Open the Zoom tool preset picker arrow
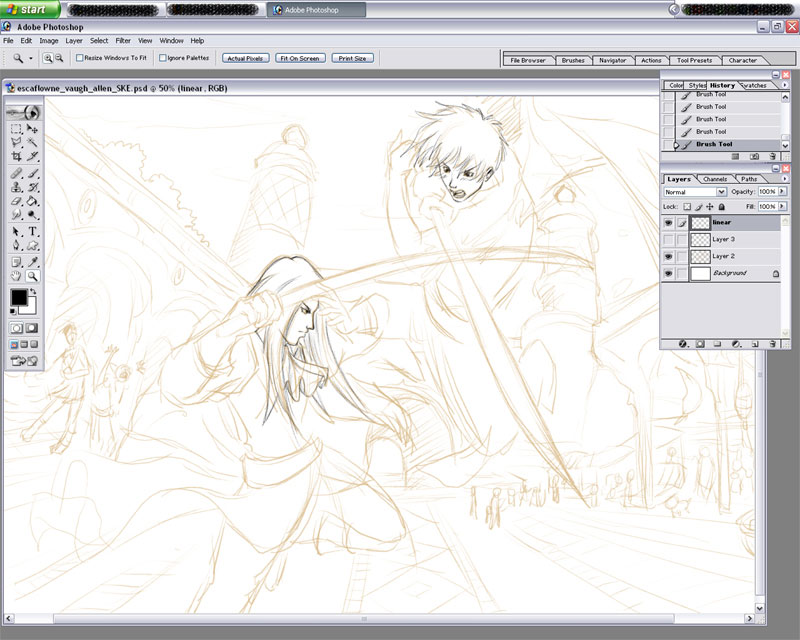Screen dimensions: 800x640 click(31, 59)
